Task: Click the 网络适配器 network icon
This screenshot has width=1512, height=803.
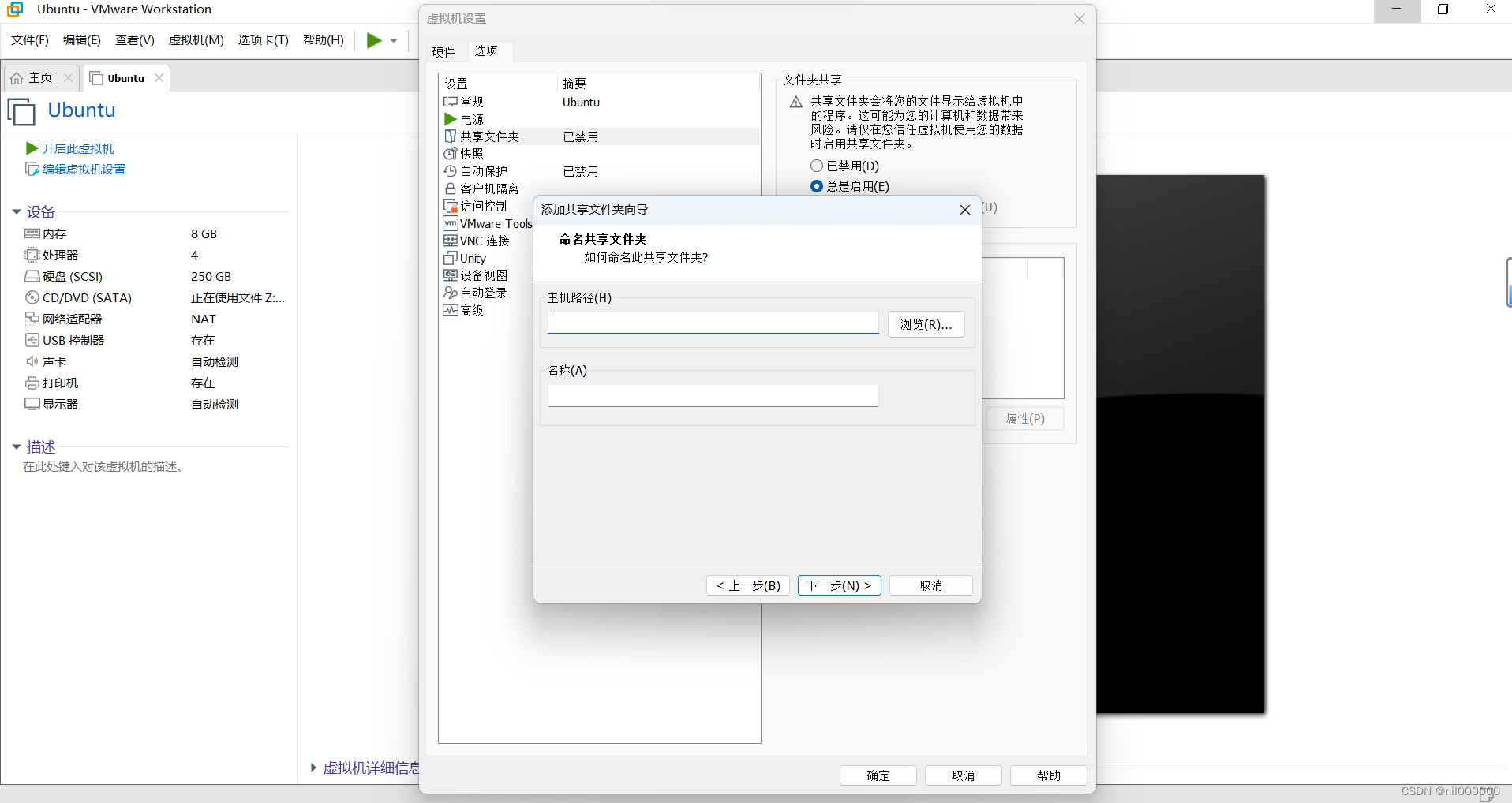Action: tap(32, 319)
